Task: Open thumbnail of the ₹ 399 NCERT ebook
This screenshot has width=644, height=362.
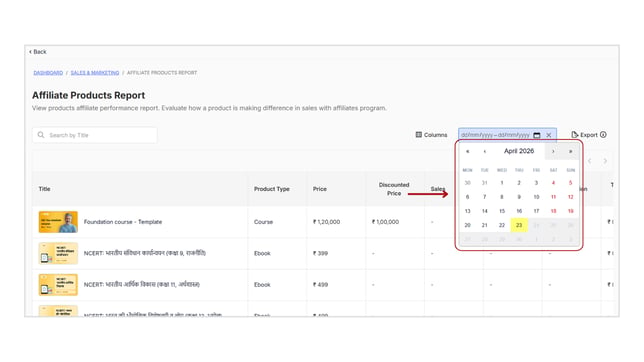Action: click(x=58, y=253)
